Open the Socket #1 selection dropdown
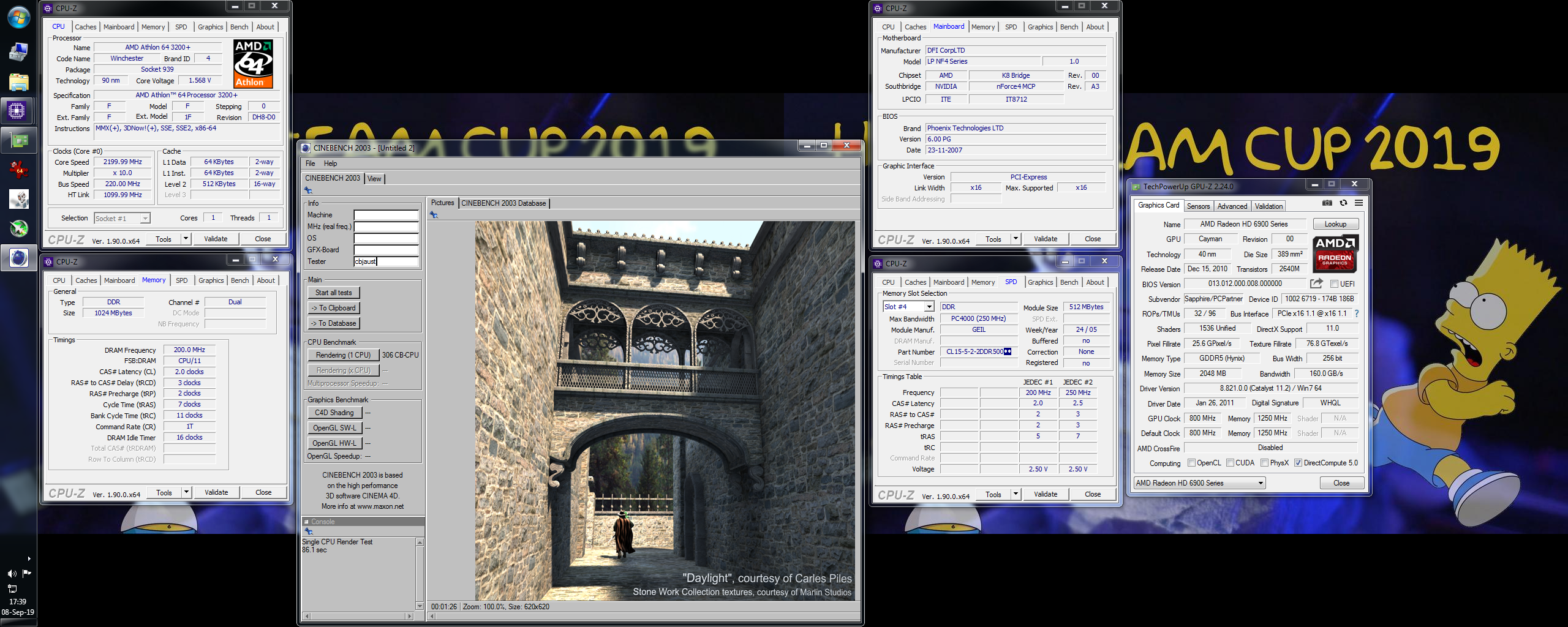This screenshot has width=1568, height=627. tap(122, 218)
